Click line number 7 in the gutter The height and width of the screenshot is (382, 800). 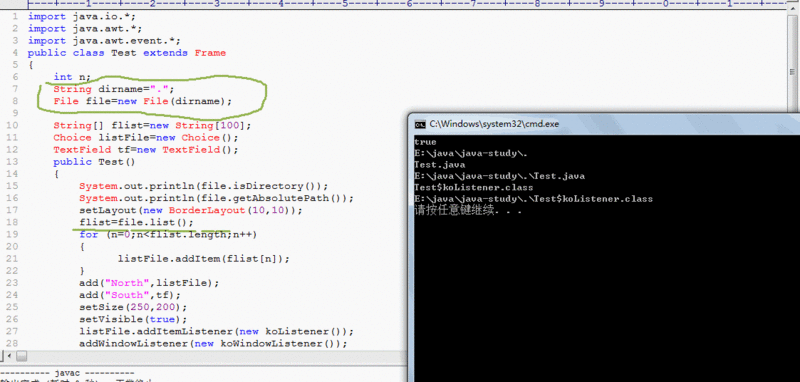[x=15, y=89]
